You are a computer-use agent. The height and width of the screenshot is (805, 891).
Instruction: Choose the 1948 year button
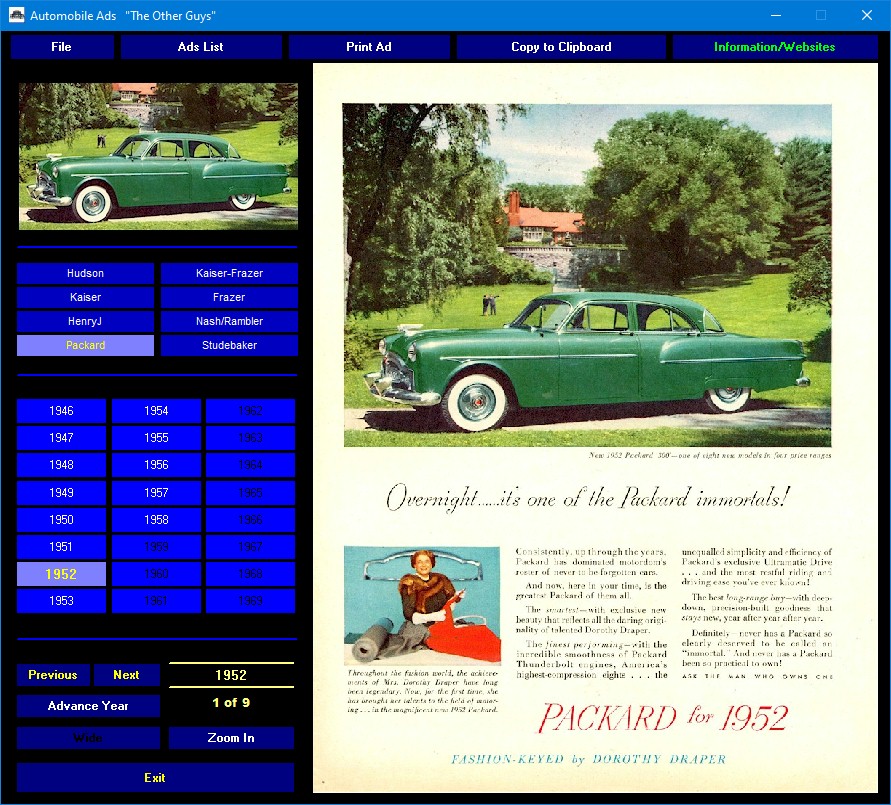pyautogui.click(x=61, y=465)
